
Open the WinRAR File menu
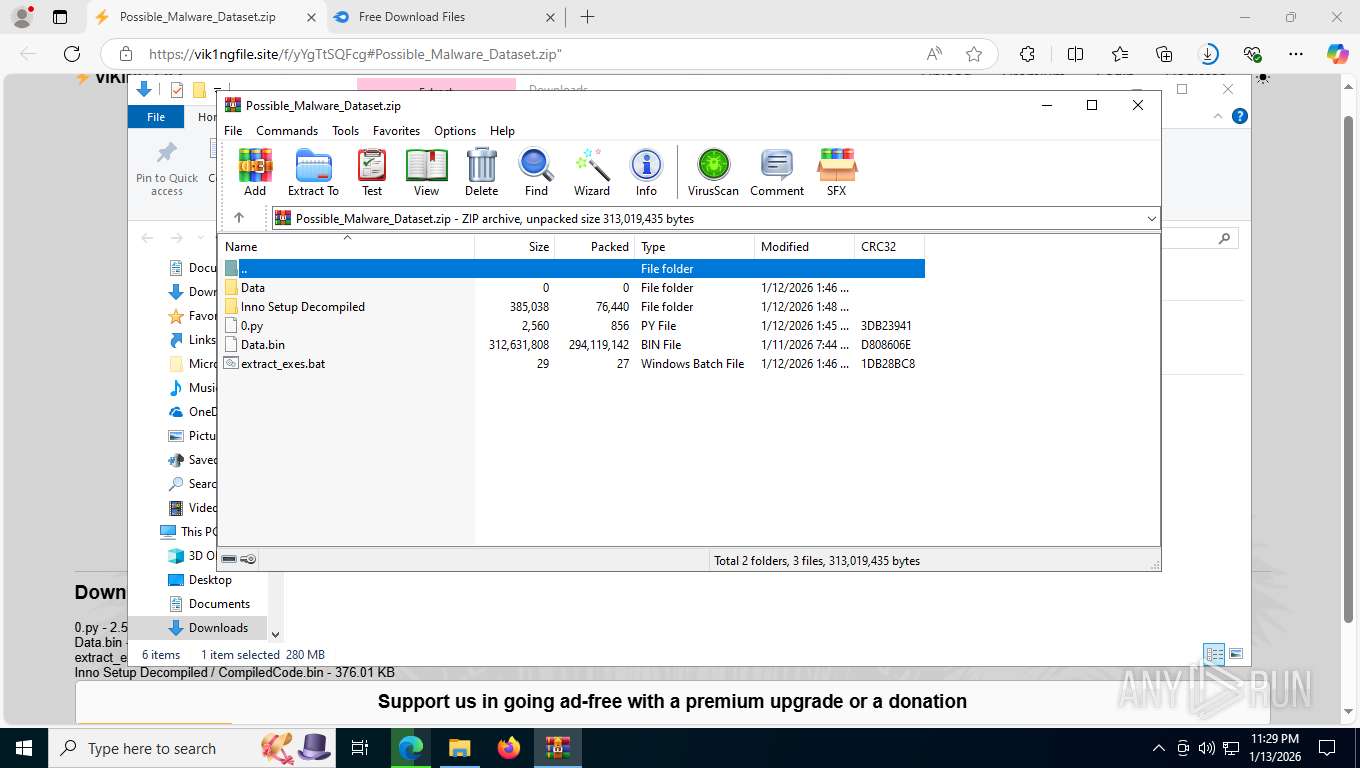[233, 131]
